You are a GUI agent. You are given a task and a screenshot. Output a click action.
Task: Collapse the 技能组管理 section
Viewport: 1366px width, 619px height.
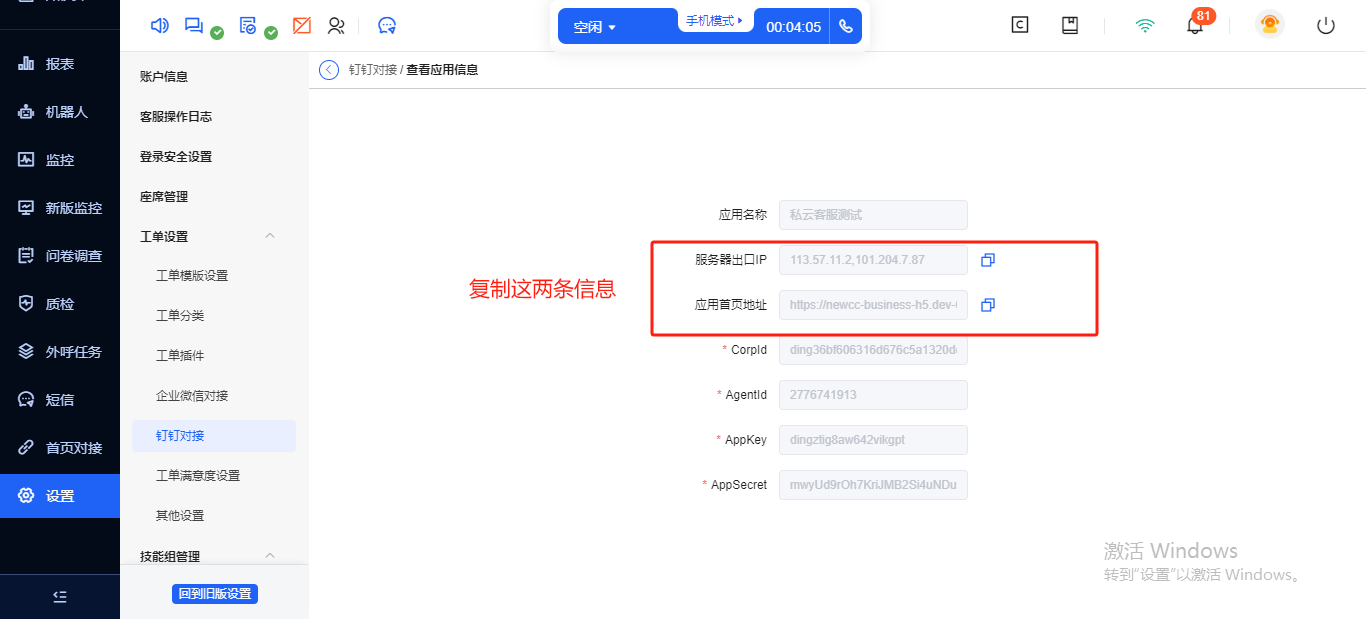270,556
